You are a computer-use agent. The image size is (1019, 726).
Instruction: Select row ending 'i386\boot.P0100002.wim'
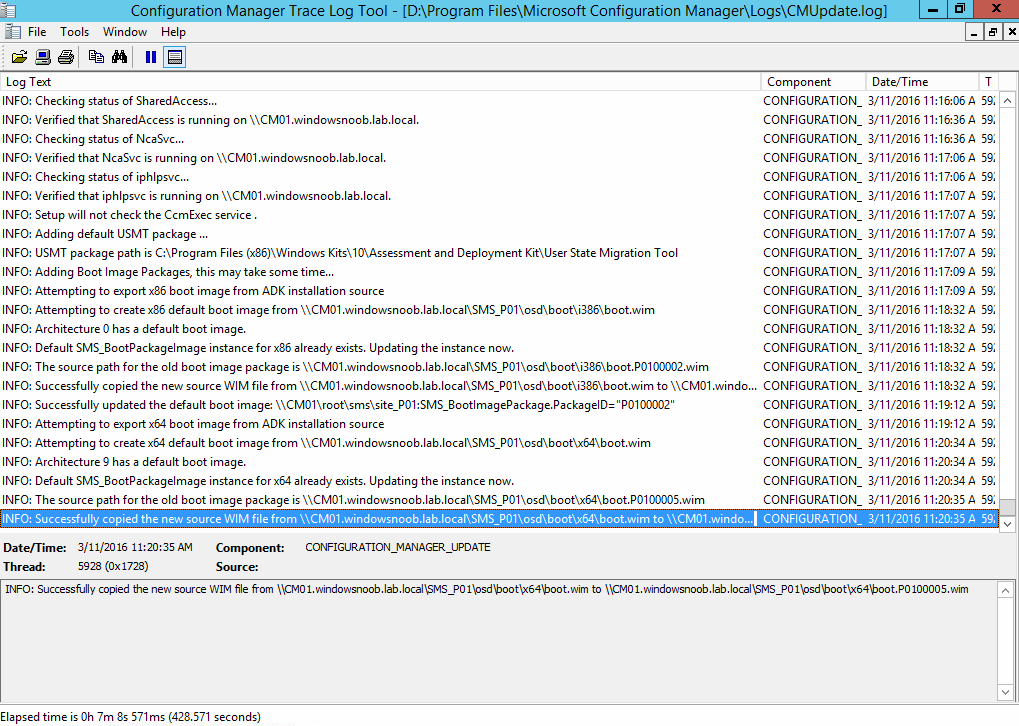coord(499,367)
